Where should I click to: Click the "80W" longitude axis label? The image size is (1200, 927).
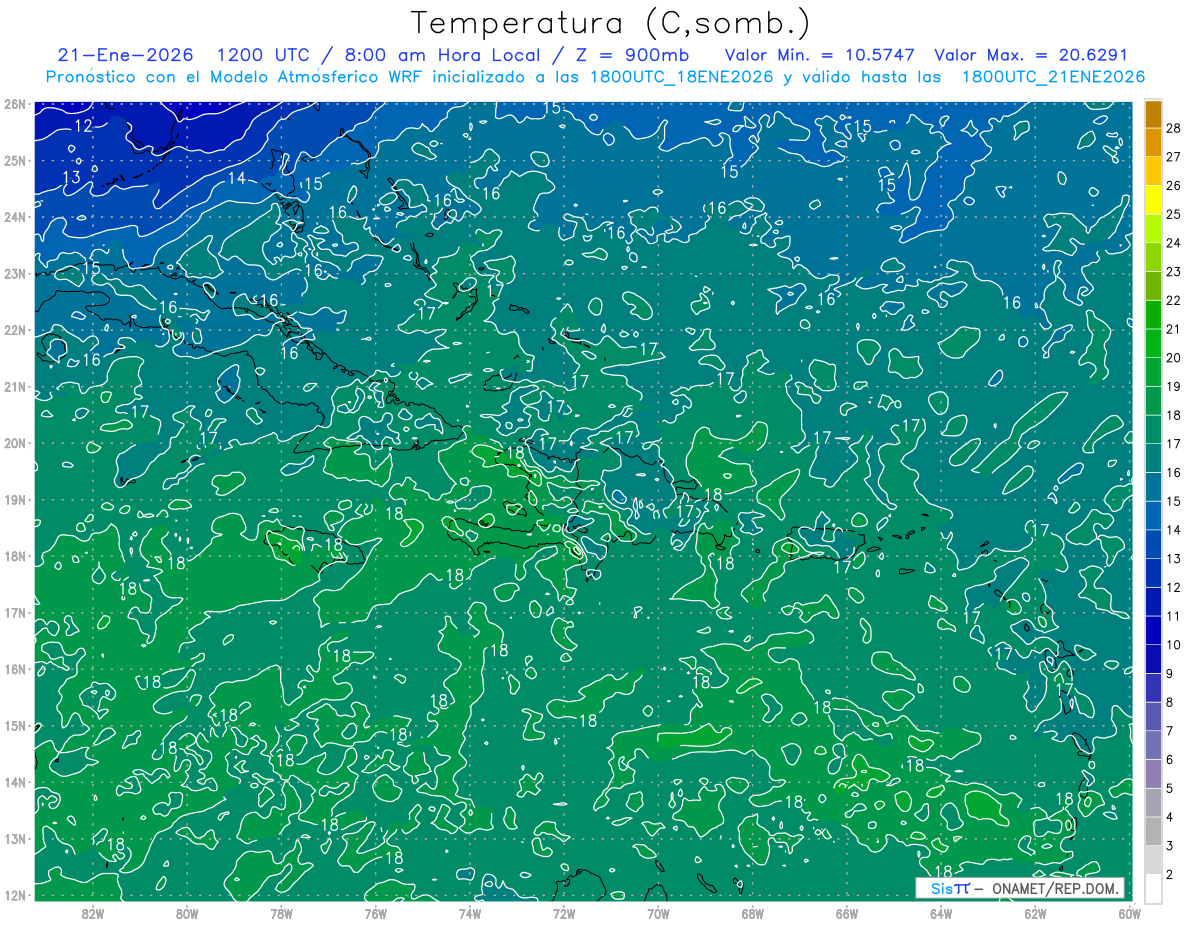point(187,913)
